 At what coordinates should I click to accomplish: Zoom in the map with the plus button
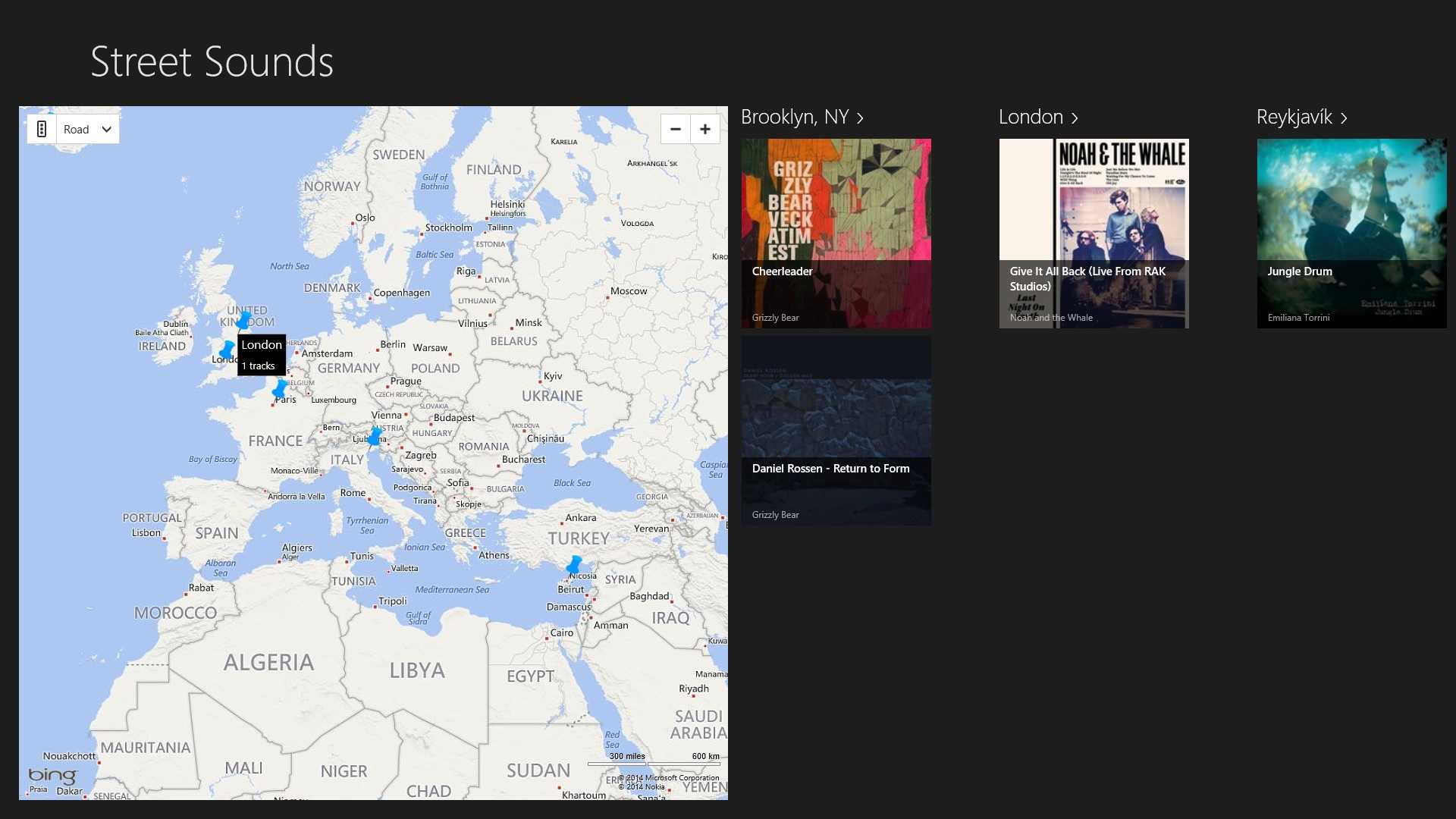pos(705,129)
